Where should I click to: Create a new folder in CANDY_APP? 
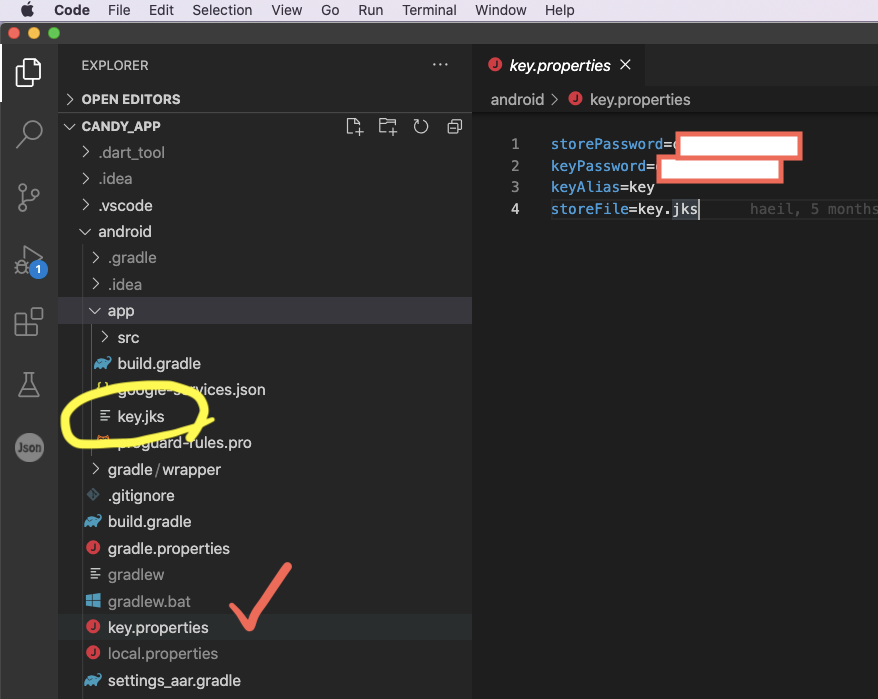click(388, 126)
